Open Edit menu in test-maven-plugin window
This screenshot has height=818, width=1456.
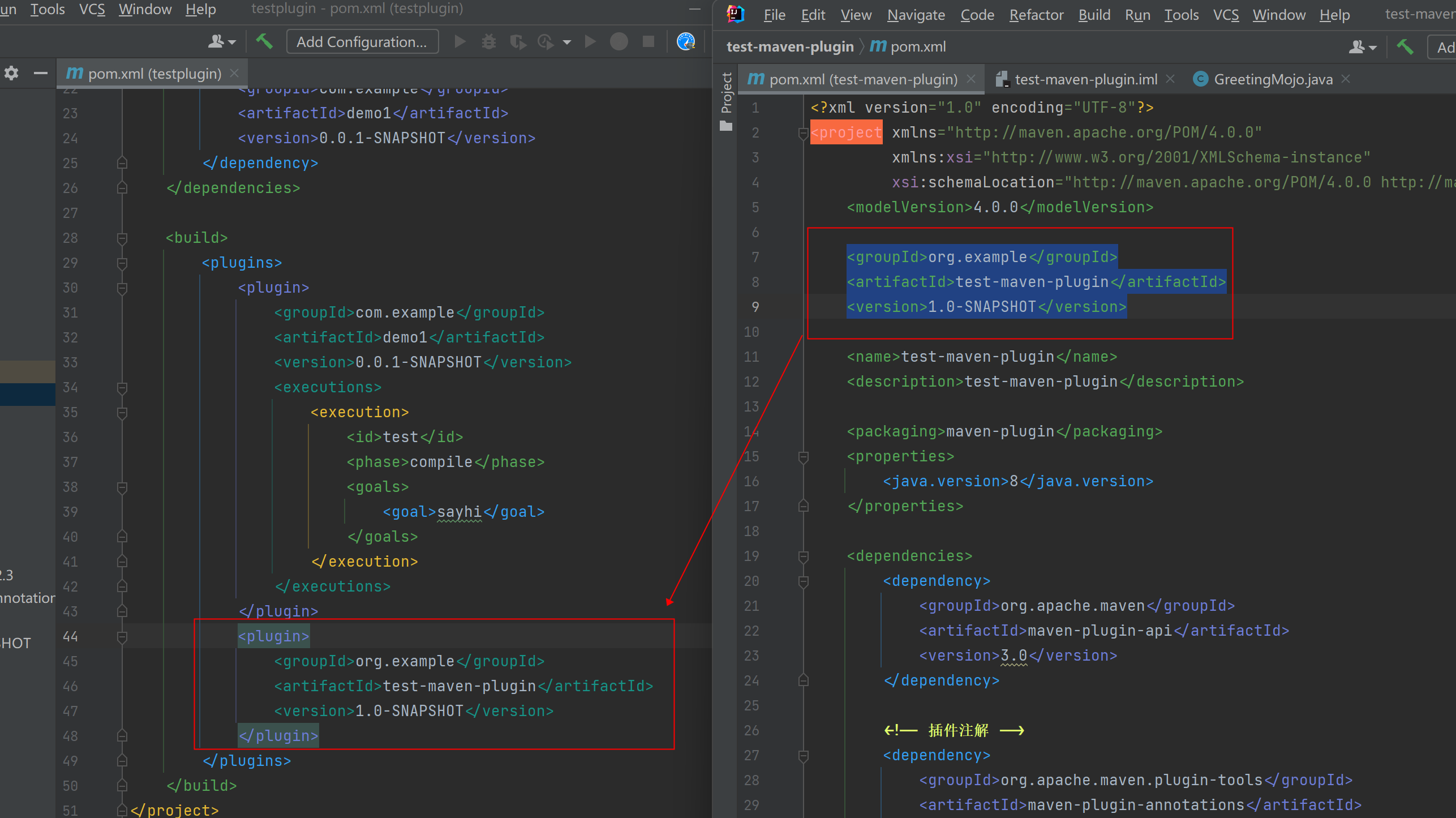[x=813, y=15]
